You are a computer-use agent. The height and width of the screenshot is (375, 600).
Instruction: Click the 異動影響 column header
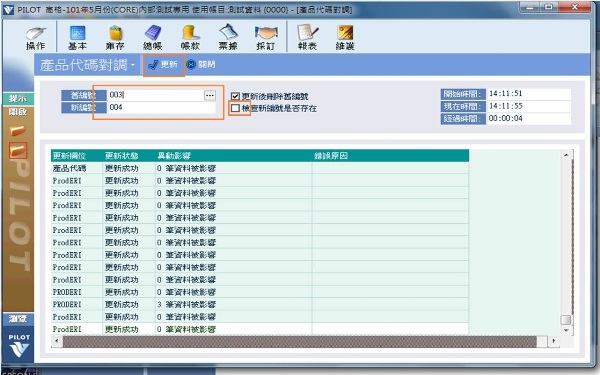tap(234, 156)
